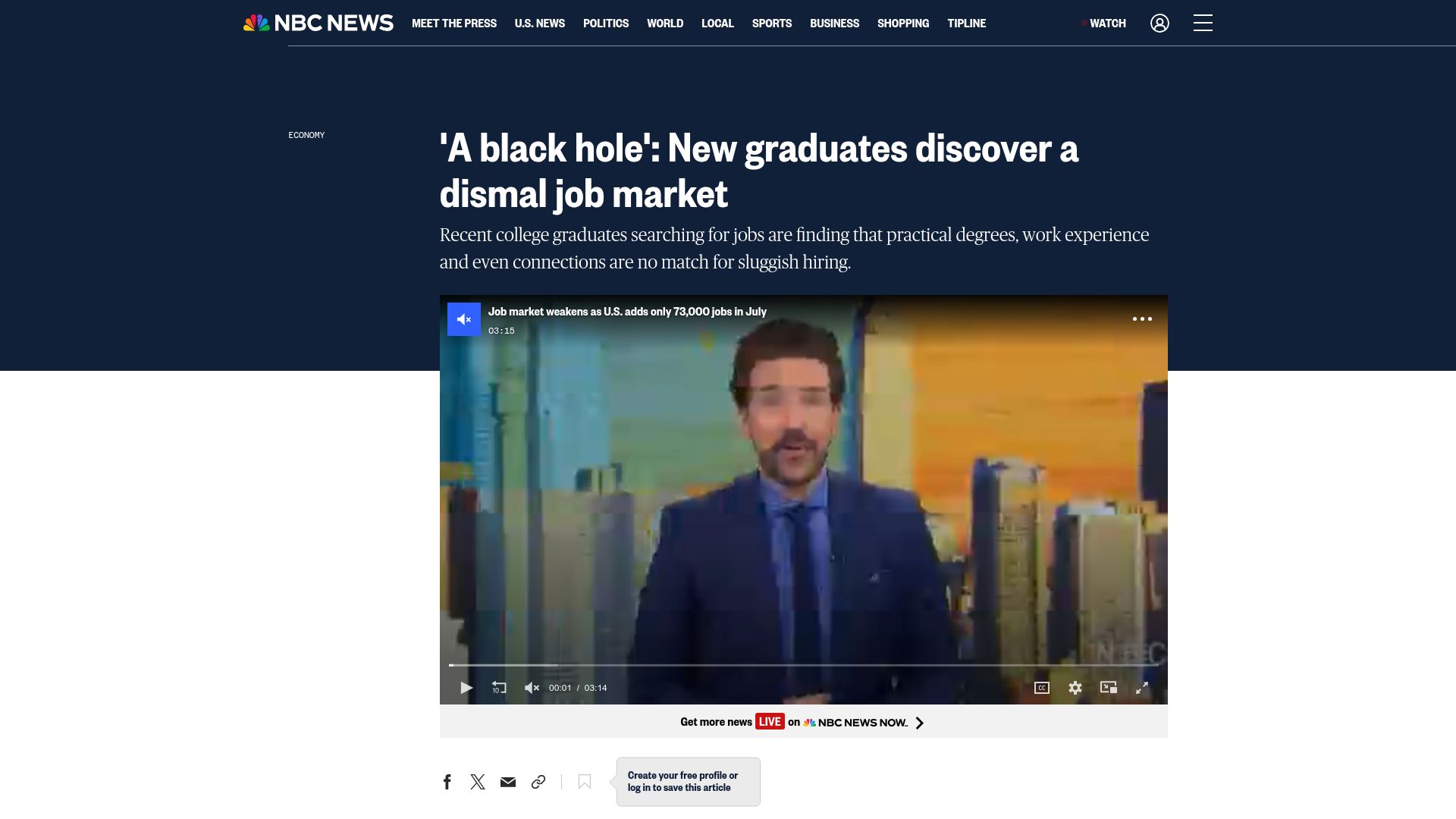Open the video three-dots options menu
Viewport: 1456px width, 819px height.
coord(1142,319)
